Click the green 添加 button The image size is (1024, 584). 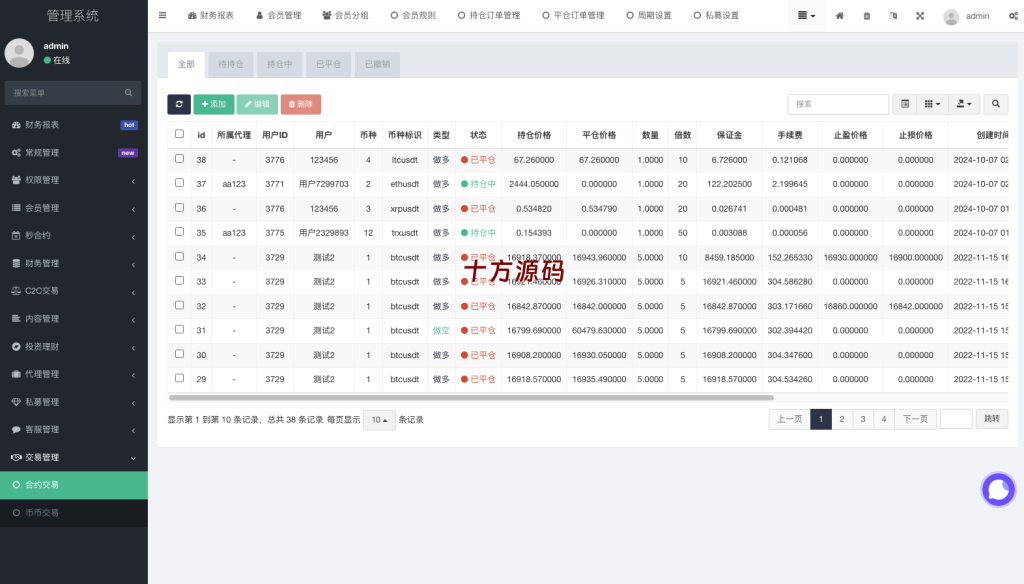pos(214,104)
